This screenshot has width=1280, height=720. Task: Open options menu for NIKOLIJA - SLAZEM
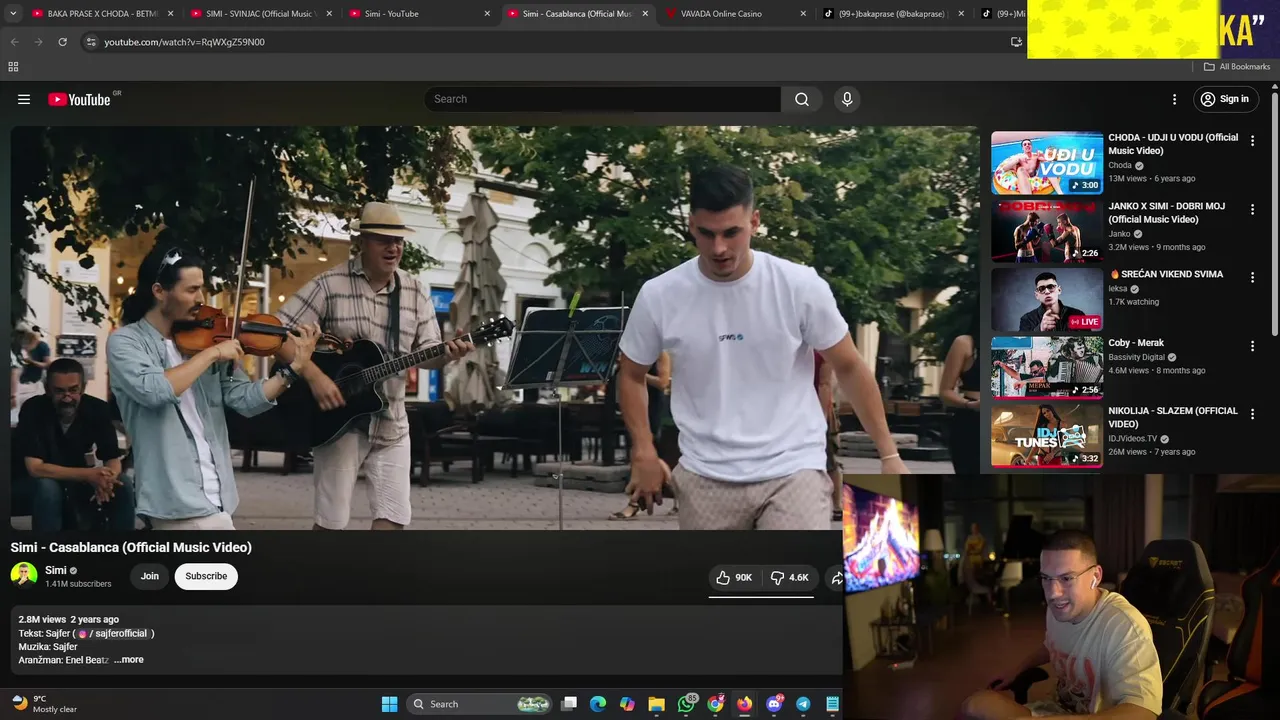tap(1252, 414)
